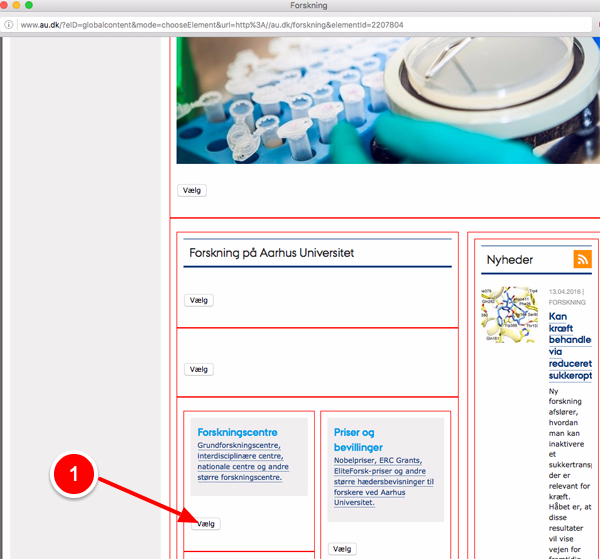This screenshot has height=559, width=600.
Task: Focus the URL address field
Action: tap(300, 24)
